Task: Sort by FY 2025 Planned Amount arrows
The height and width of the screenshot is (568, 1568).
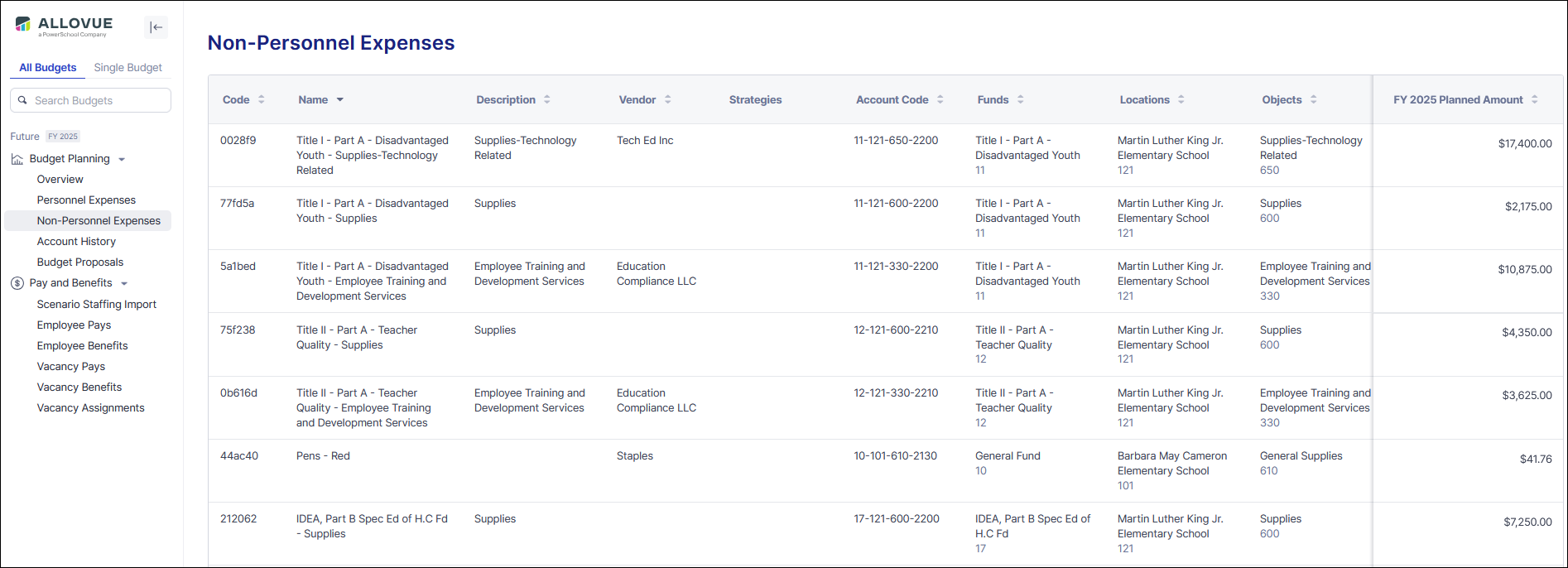Action: pyautogui.click(x=1535, y=99)
